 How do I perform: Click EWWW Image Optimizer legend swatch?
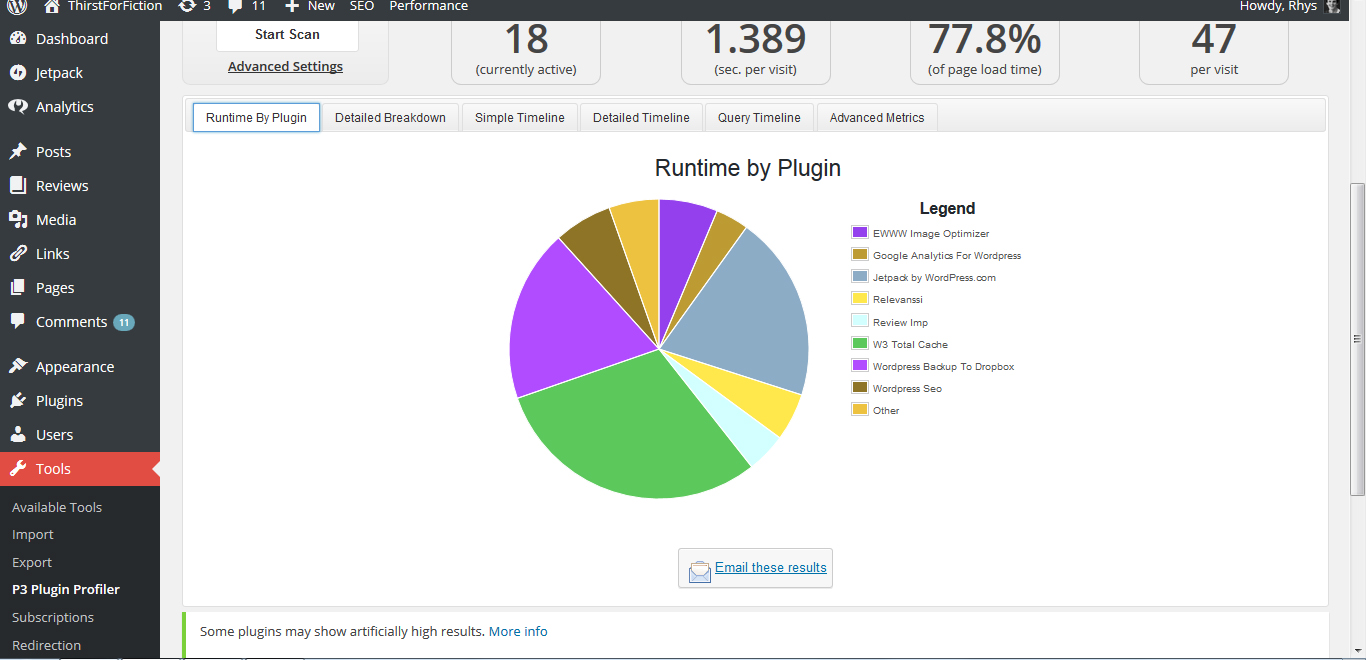coord(860,232)
